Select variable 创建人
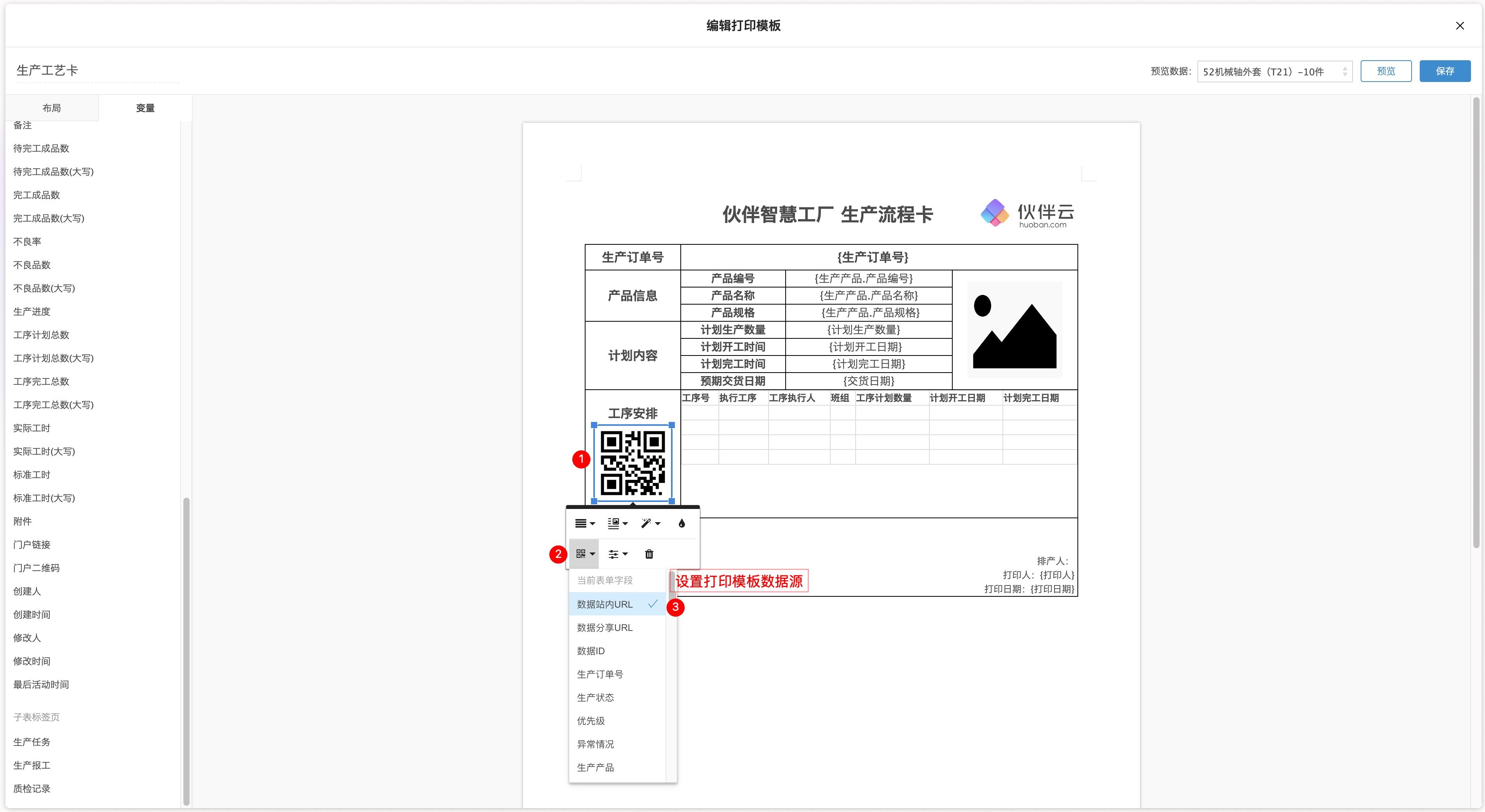Viewport: 1485px width, 812px height. [x=27, y=591]
